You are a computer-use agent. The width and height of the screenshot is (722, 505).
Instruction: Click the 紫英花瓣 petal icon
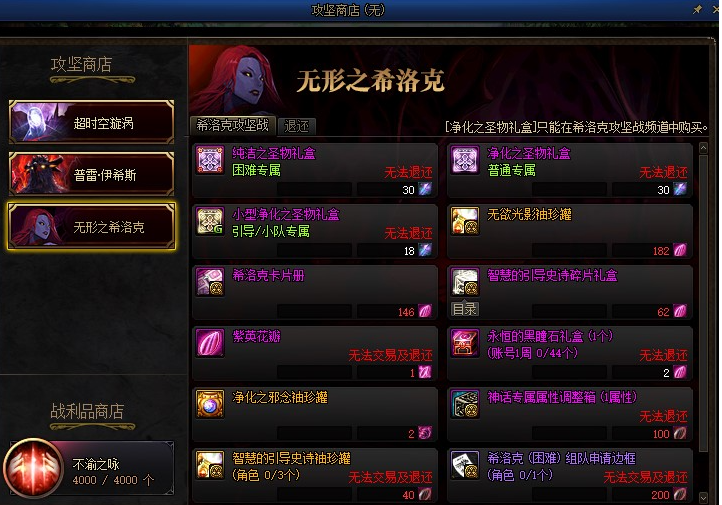pyautogui.click(x=210, y=342)
